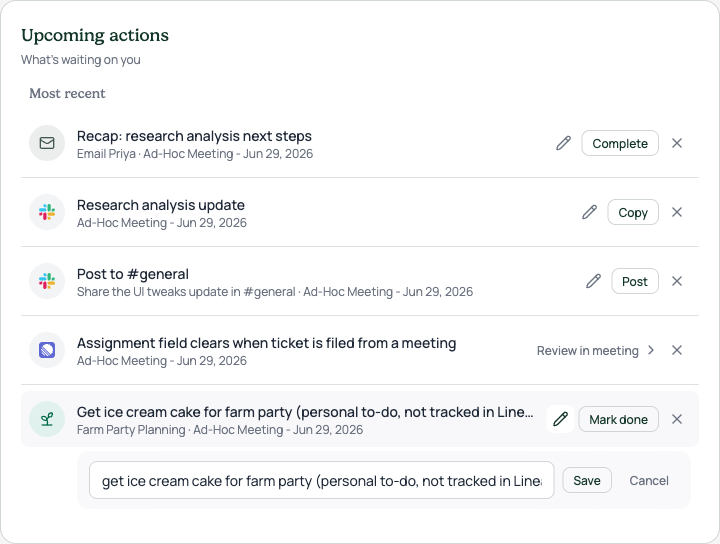Click the sprout icon for the farm party task
This screenshot has height=544, width=720.
pyautogui.click(x=47, y=419)
